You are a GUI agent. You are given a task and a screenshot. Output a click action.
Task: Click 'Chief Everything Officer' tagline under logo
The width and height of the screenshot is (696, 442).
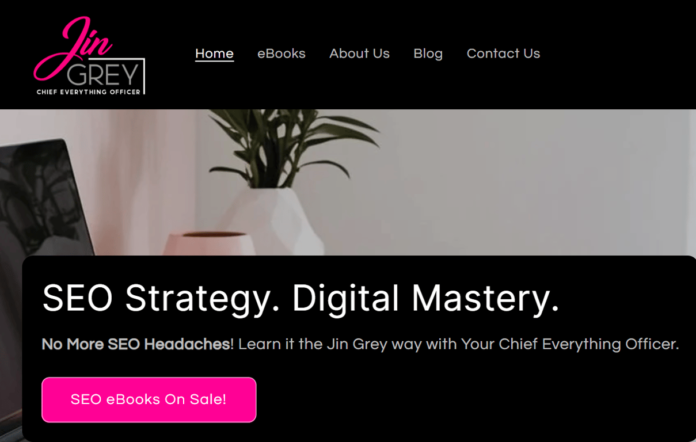[88, 92]
